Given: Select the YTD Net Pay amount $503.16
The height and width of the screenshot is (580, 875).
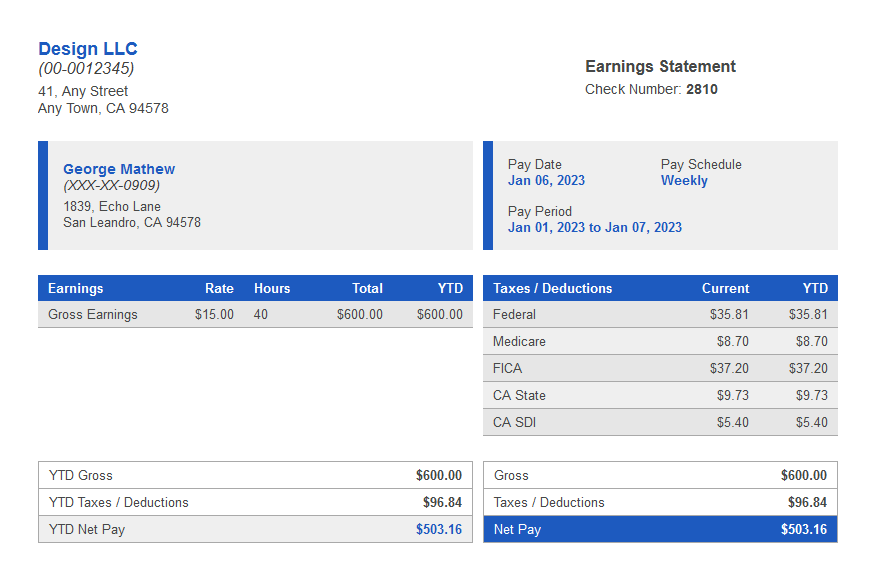Looking at the screenshot, I should 438,529.
